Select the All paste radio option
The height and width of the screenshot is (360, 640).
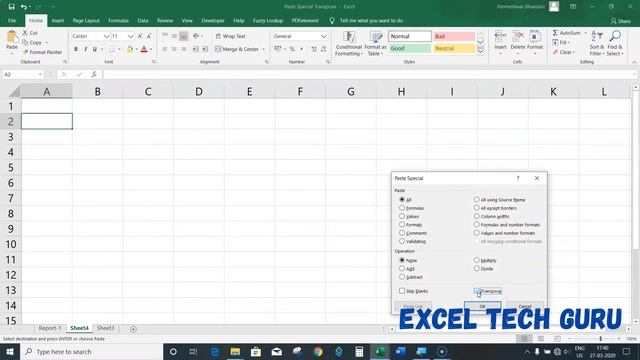[402, 200]
